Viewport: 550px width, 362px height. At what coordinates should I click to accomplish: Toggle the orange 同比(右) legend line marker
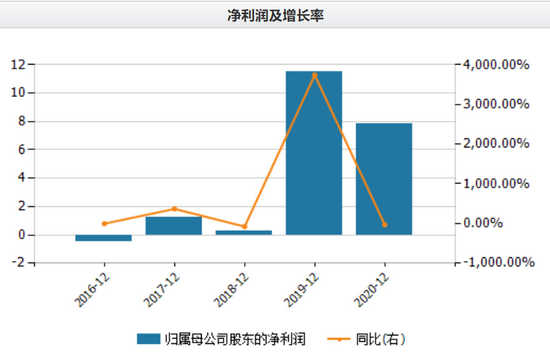(339, 339)
